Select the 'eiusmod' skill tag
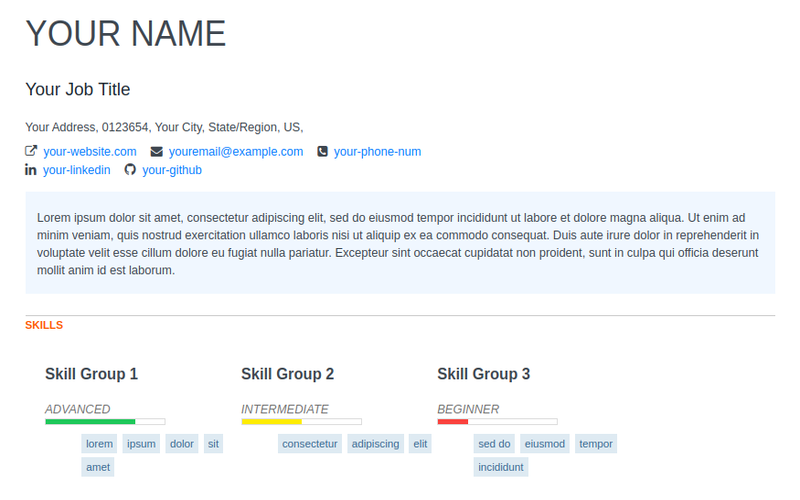The height and width of the screenshot is (500, 800). (x=544, y=444)
